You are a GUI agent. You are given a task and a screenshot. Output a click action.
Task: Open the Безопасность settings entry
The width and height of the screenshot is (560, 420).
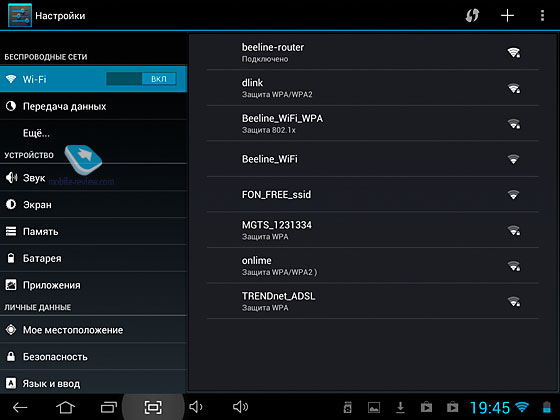tap(94, 356)
